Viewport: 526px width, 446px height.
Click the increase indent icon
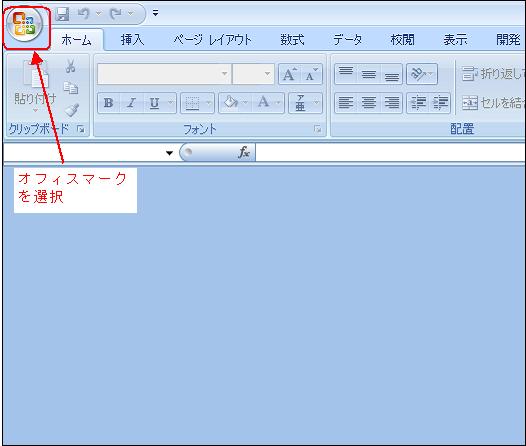440,102
